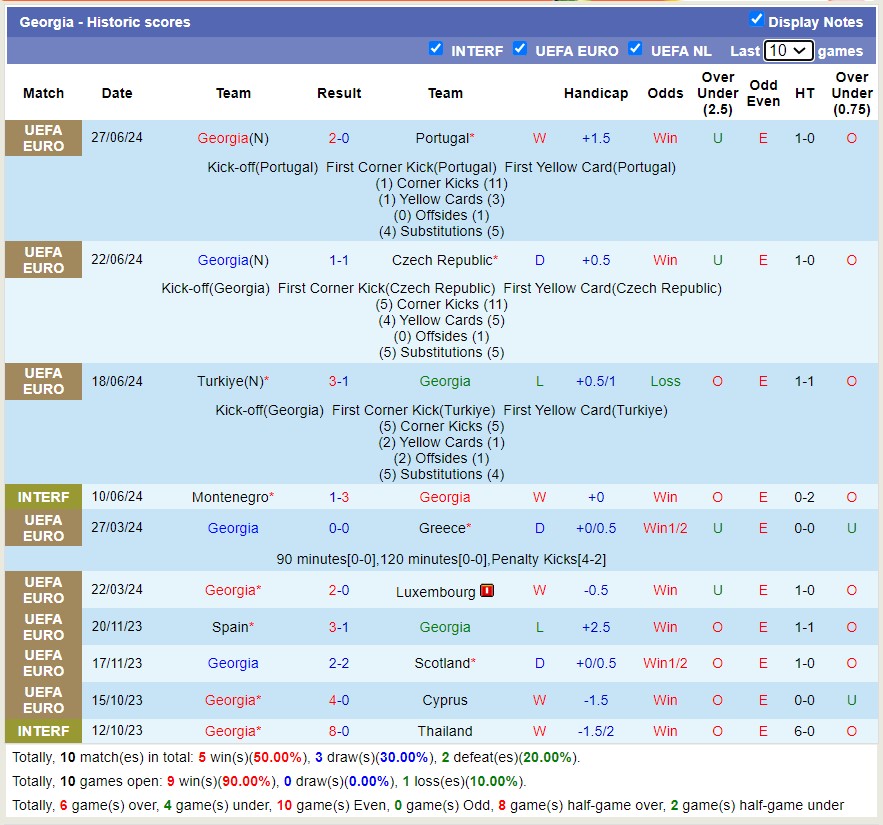Click the 3-1 result in Turkiye row
Viewport: 883px width, 825px height.
339,381
